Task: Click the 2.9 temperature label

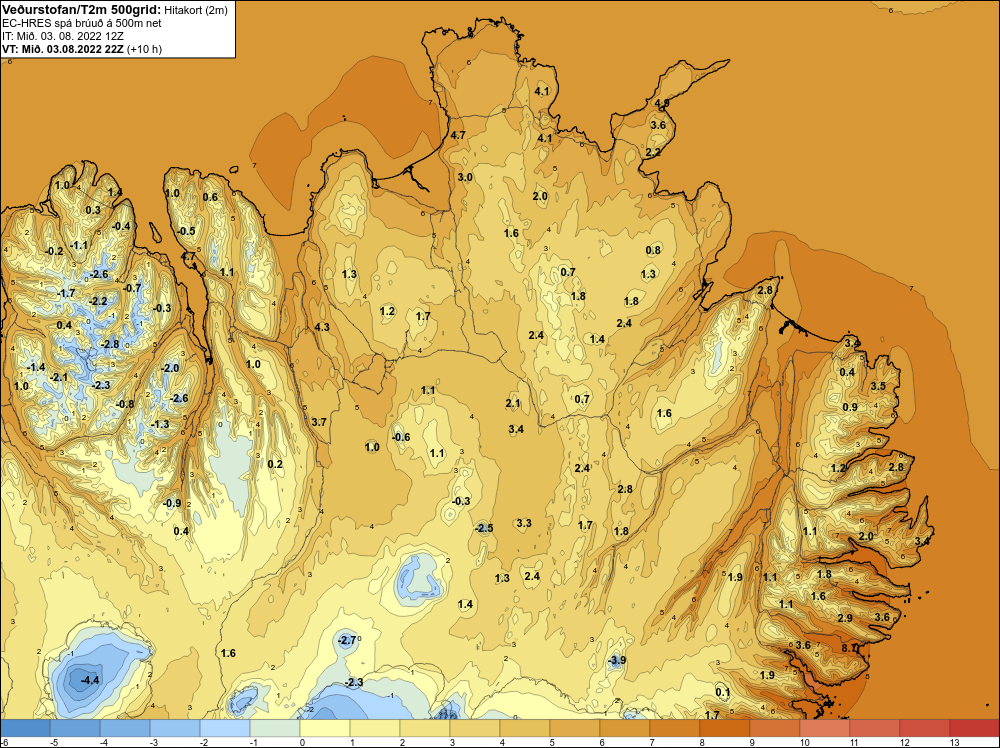Action: click(845, 618)
